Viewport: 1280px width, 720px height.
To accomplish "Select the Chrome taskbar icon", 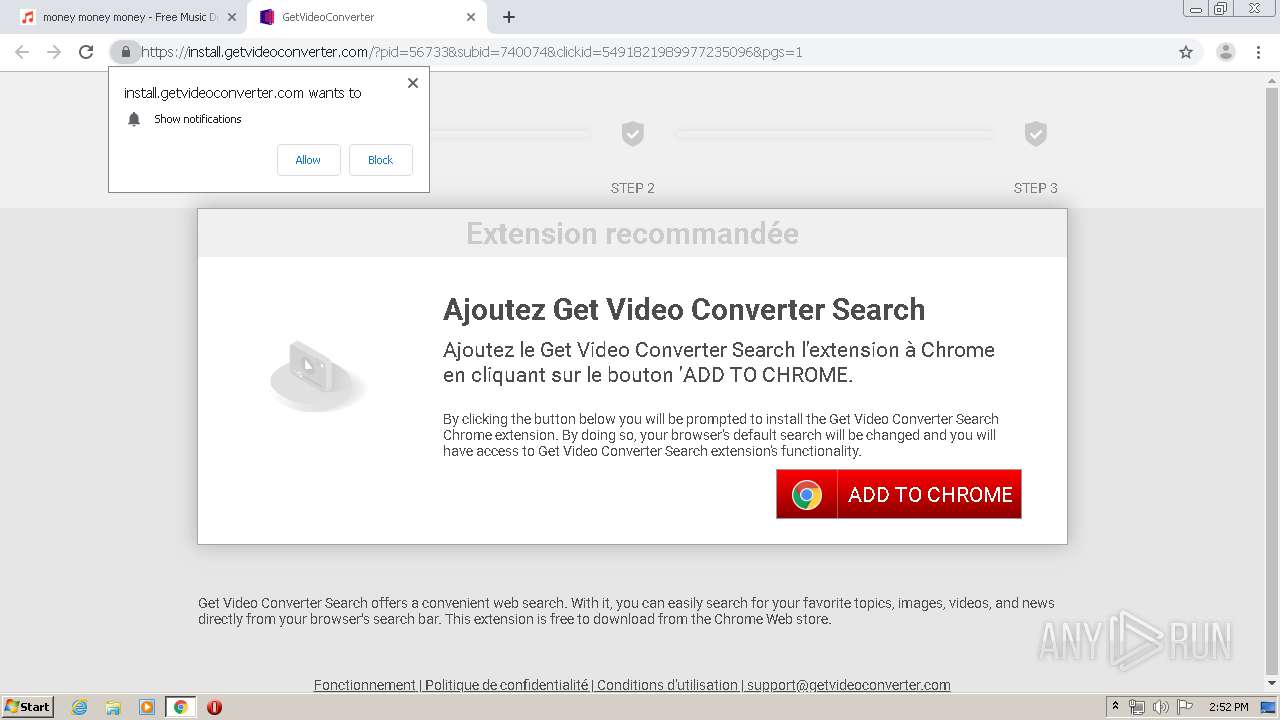I will (180, 707).
